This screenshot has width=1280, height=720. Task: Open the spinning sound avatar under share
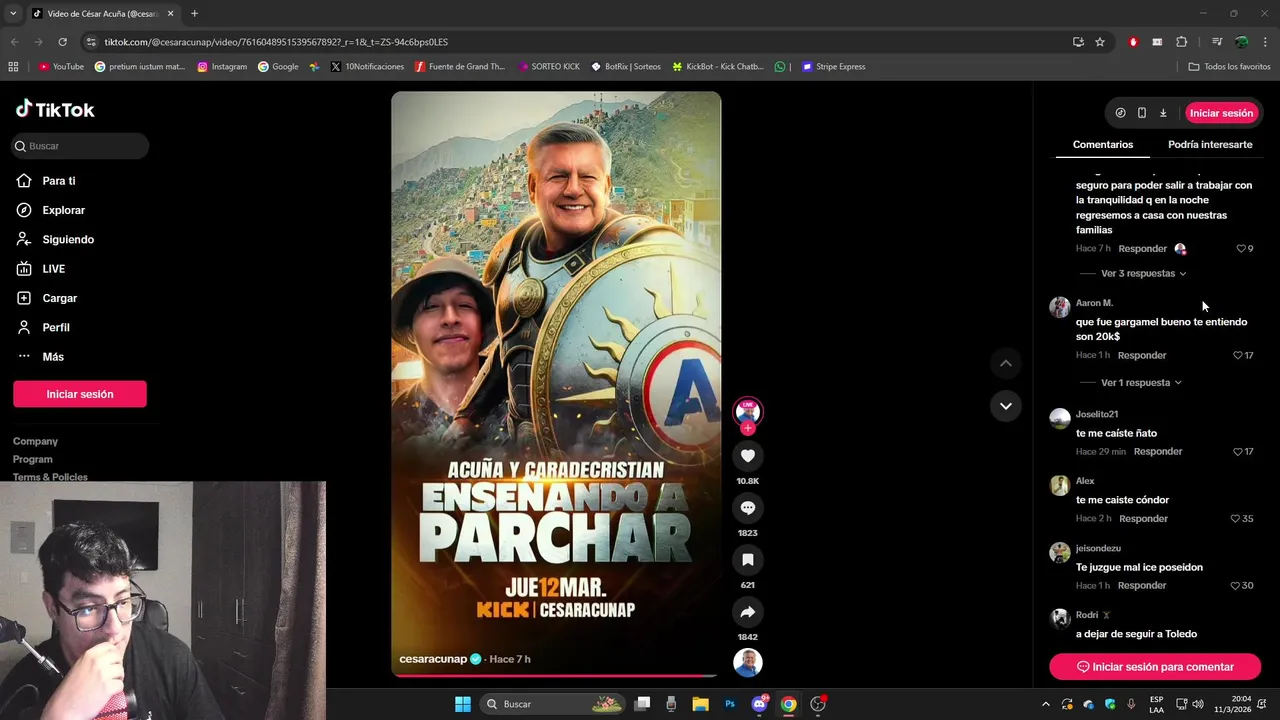[x=747, y=663]
